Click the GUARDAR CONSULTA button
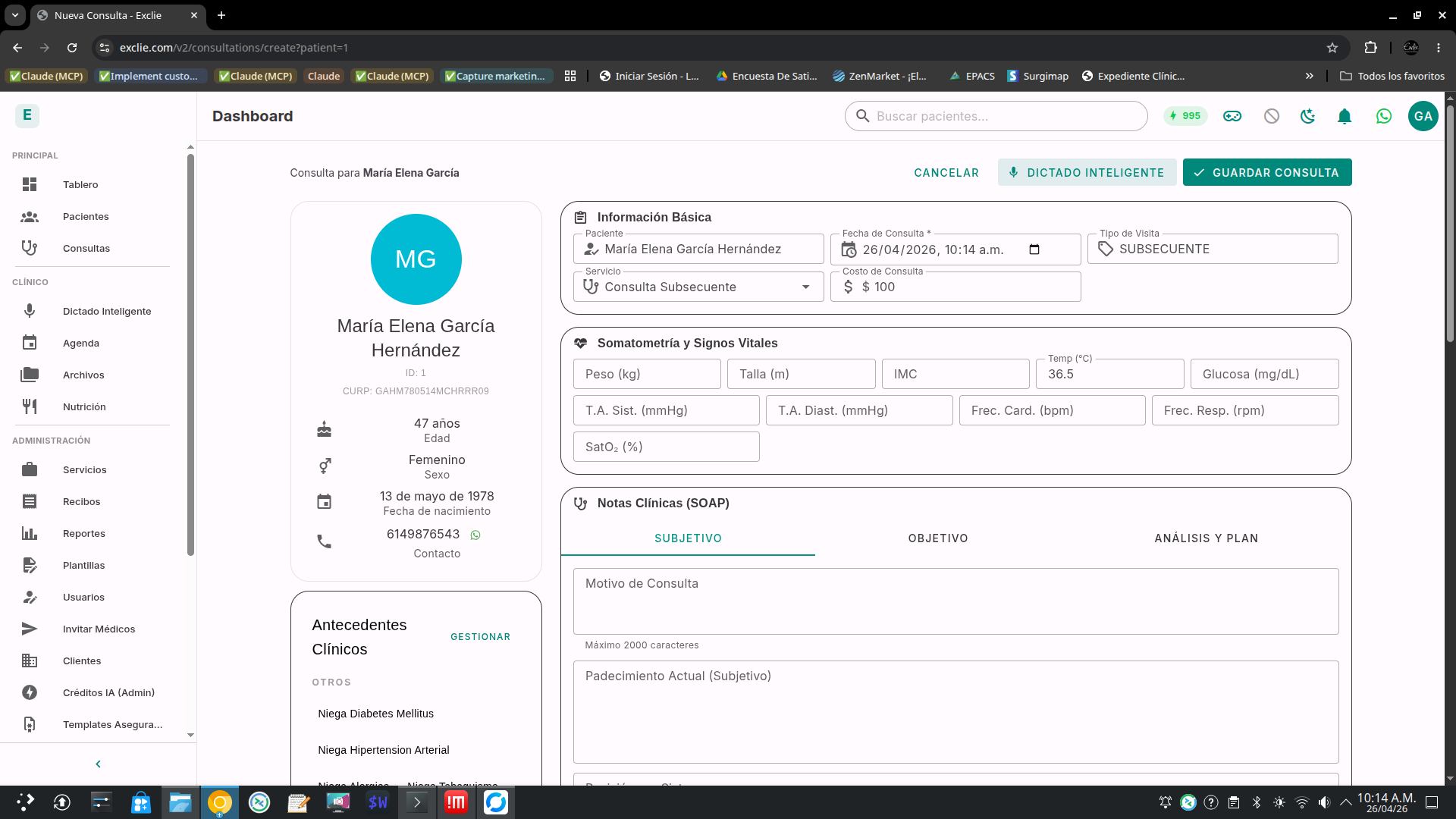The image size is (1456, 819). pyautogui.click(x=1266, y=172)
